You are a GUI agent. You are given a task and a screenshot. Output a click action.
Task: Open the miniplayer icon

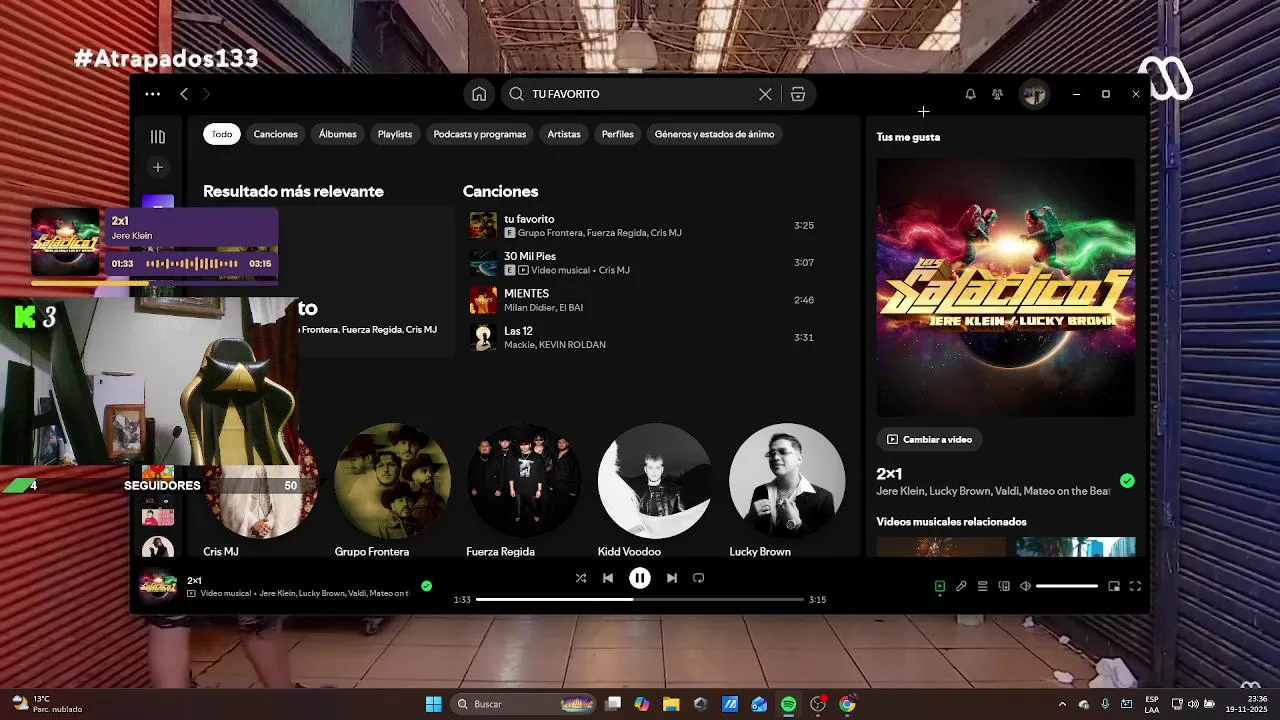point(1114,586)
